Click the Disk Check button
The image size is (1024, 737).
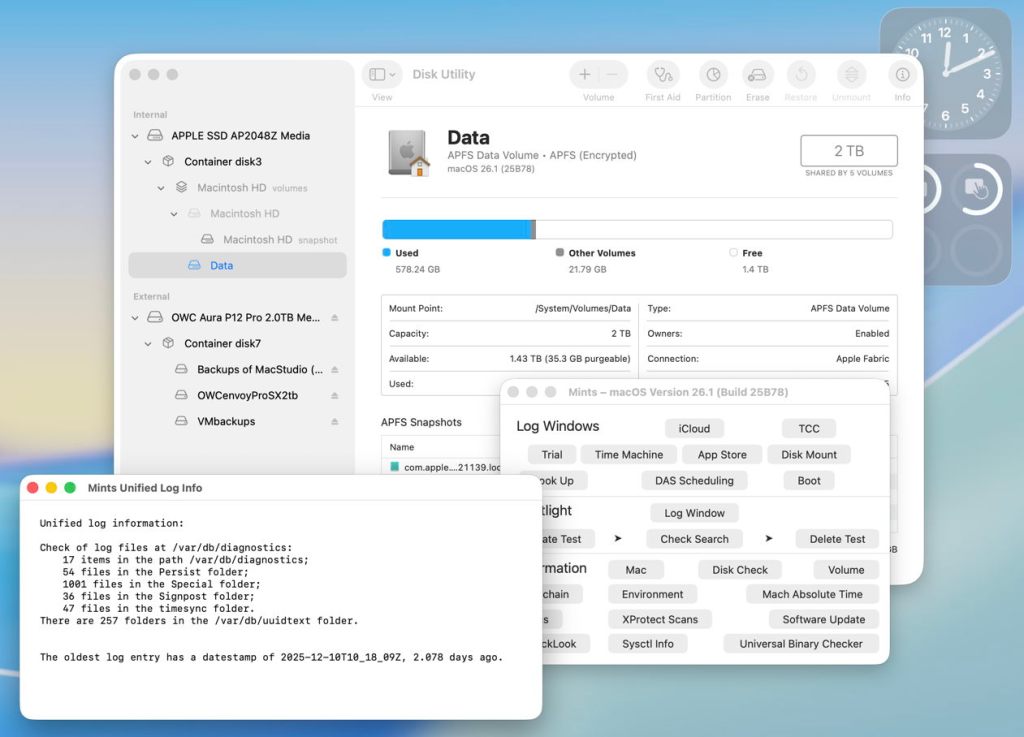coord(740,570)
